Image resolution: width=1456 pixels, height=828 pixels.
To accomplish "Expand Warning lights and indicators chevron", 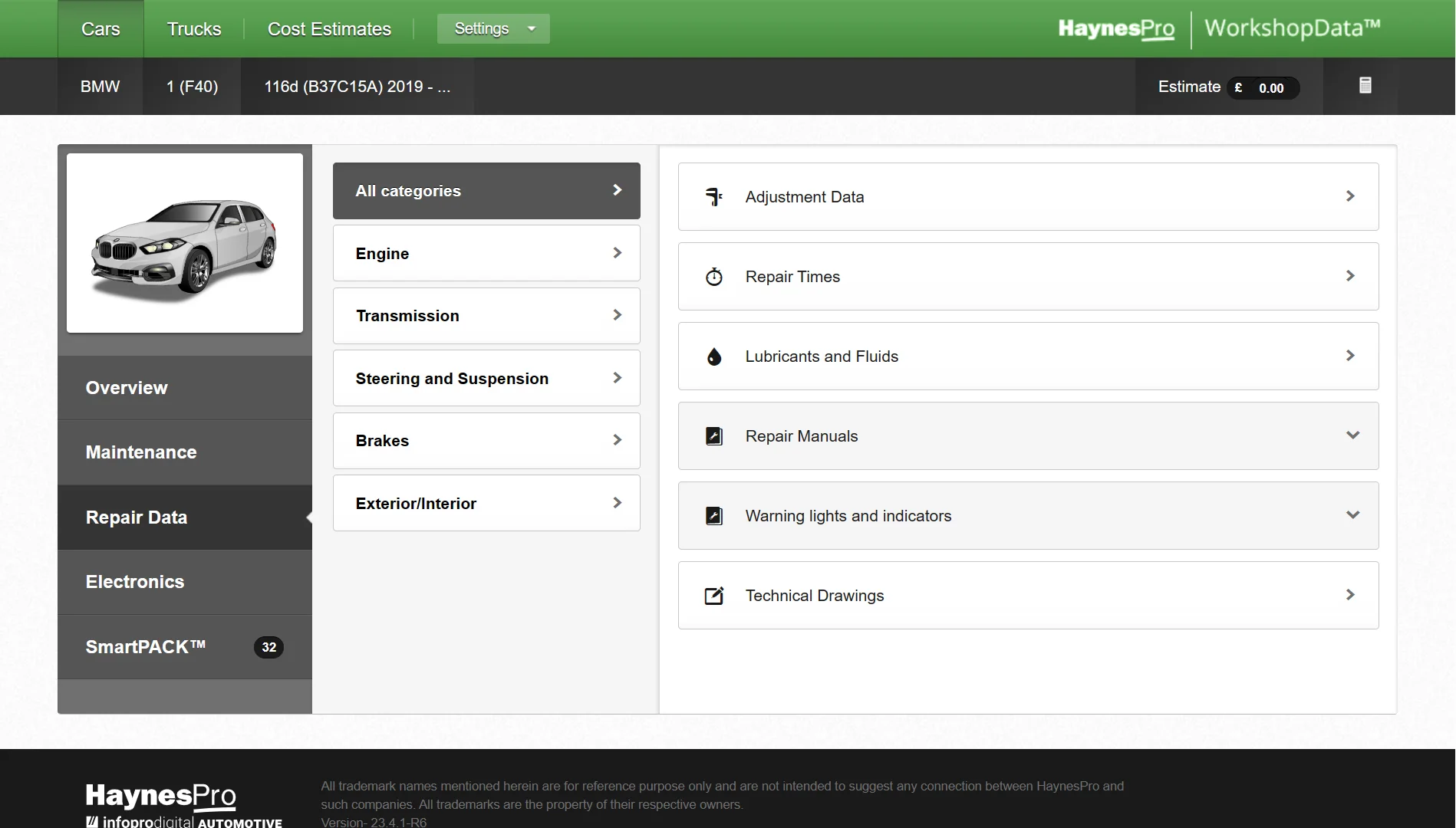I will coord(1352,515).
